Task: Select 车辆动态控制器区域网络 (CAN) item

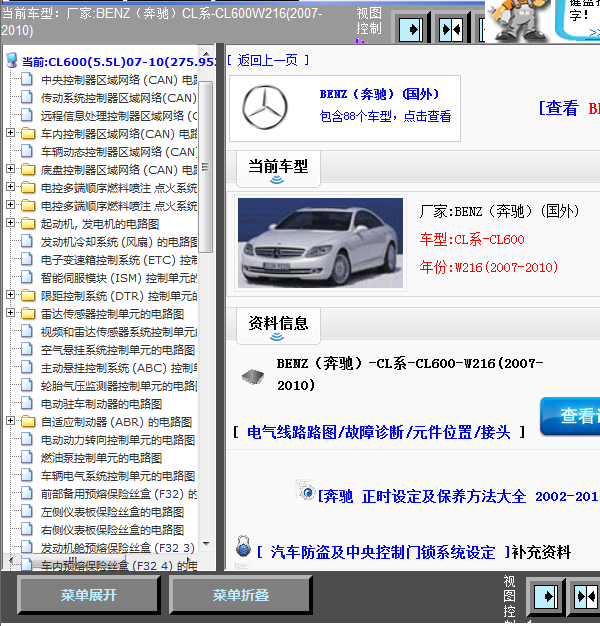Action: [119, 152]
